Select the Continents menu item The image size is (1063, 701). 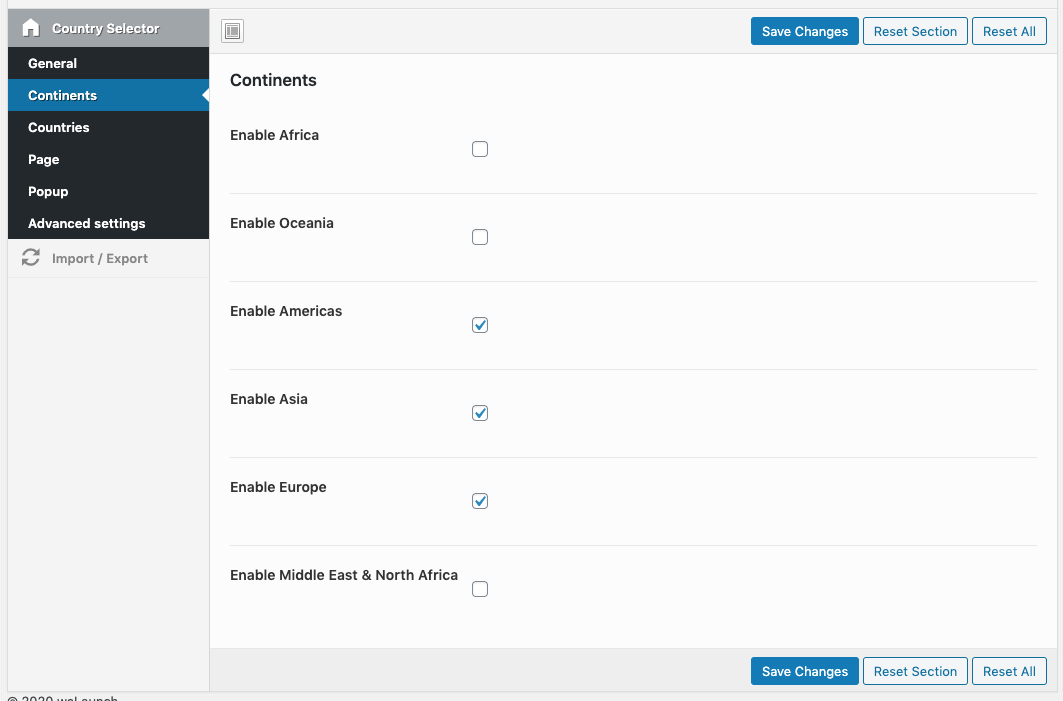[x=60, y=95]
